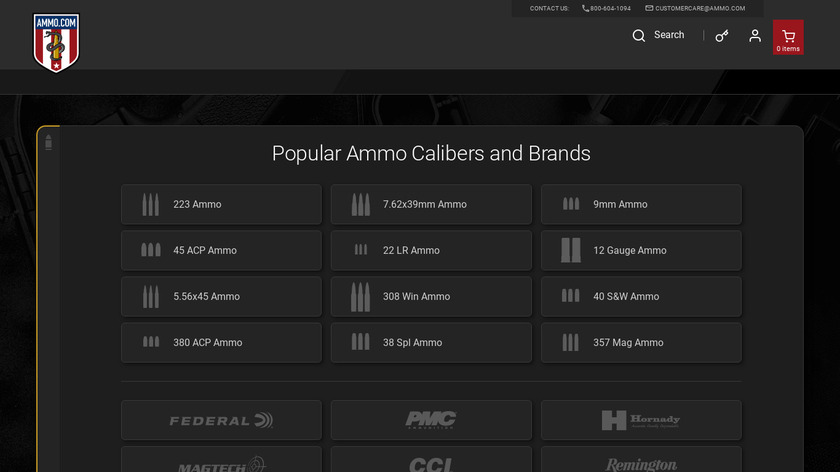
Task: Choose the 12 Gauge Ammo text label
Action: (x=630, y=251)
